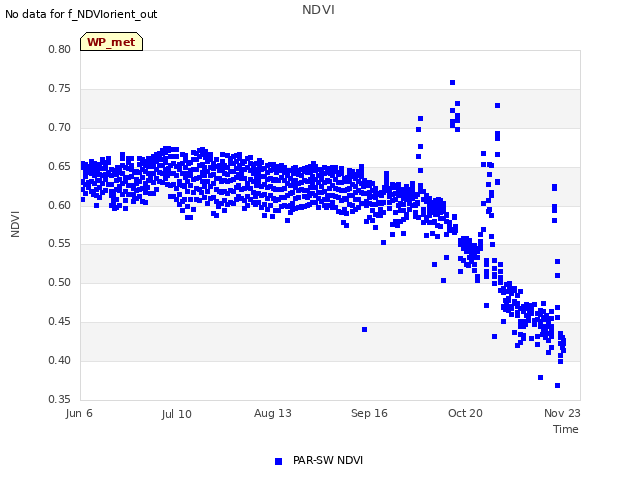The image size is (640, 480).
Task: Click the lowest data point near 0.37
Action: point(558,385)
